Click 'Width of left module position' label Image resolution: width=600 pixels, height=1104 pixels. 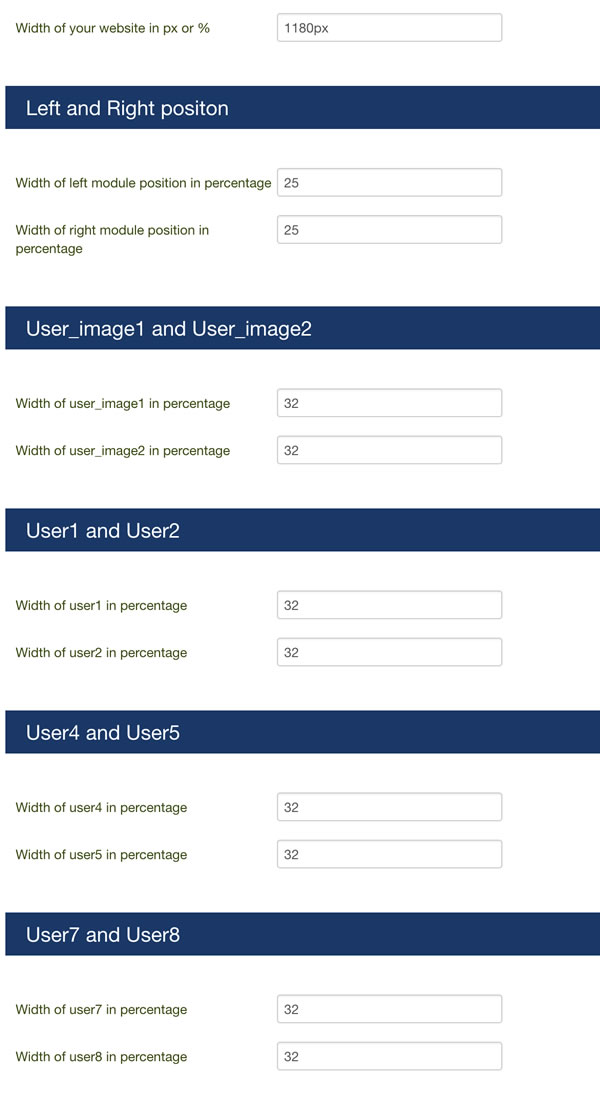(x=143, y=183)
